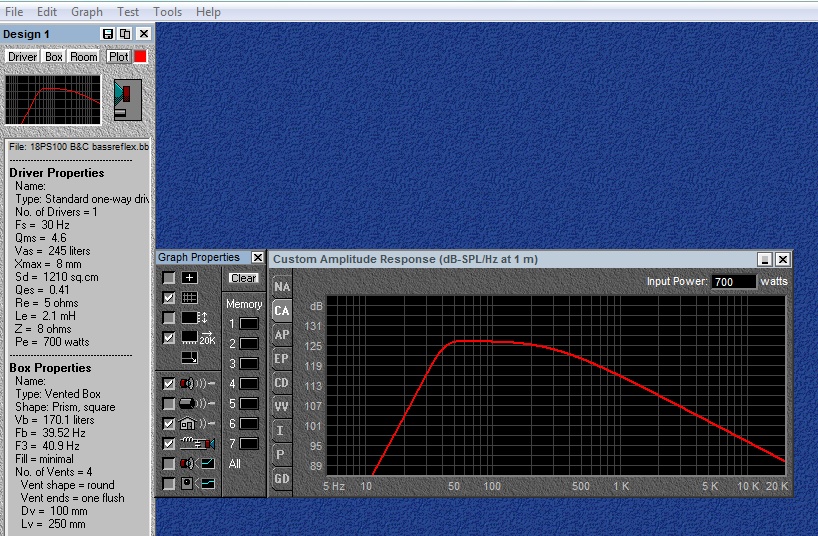Select Memory slot 3 swatch
818x536 pixels.
tap(249, 363)
